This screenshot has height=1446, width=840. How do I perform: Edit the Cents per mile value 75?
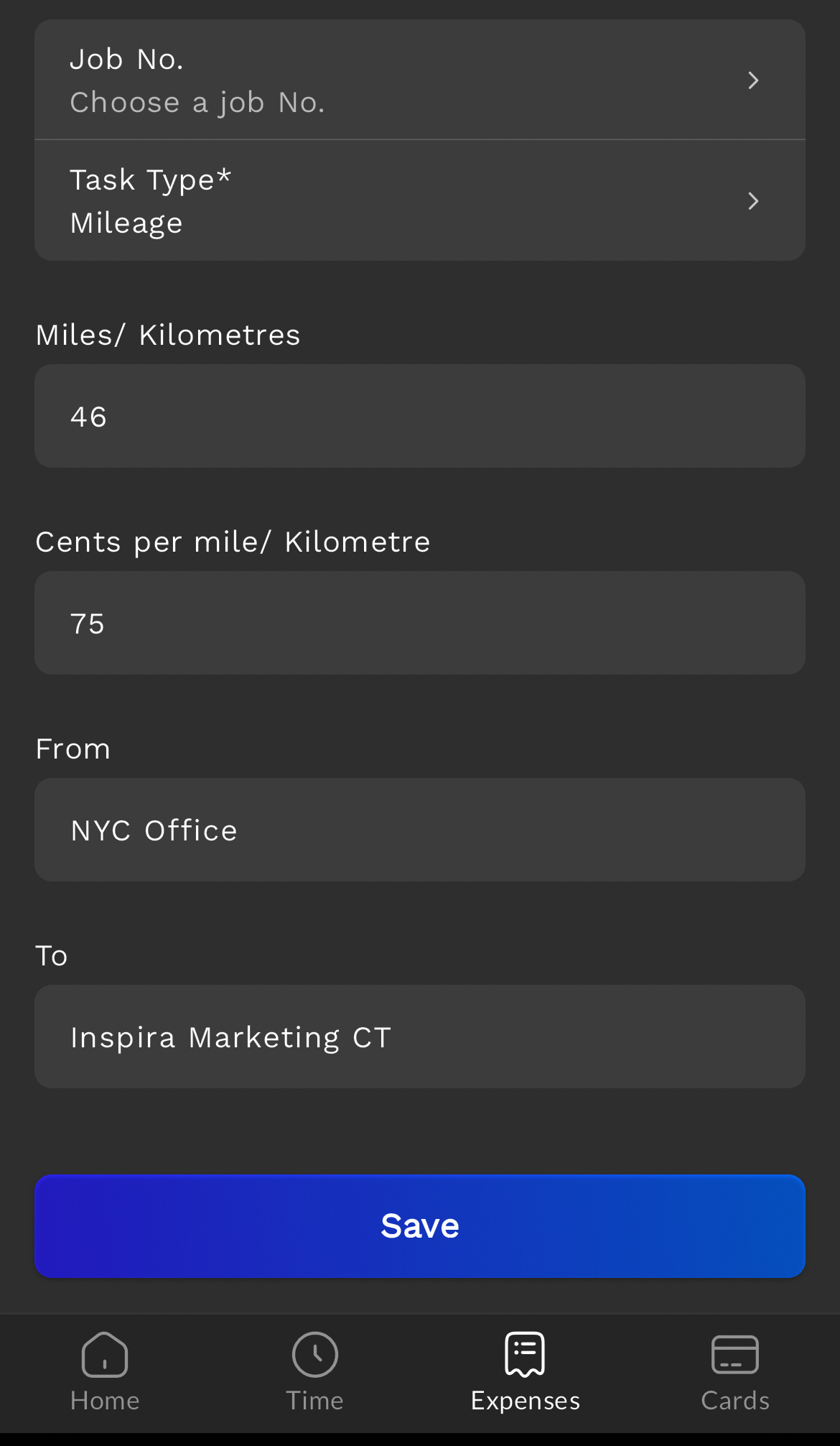420,623
